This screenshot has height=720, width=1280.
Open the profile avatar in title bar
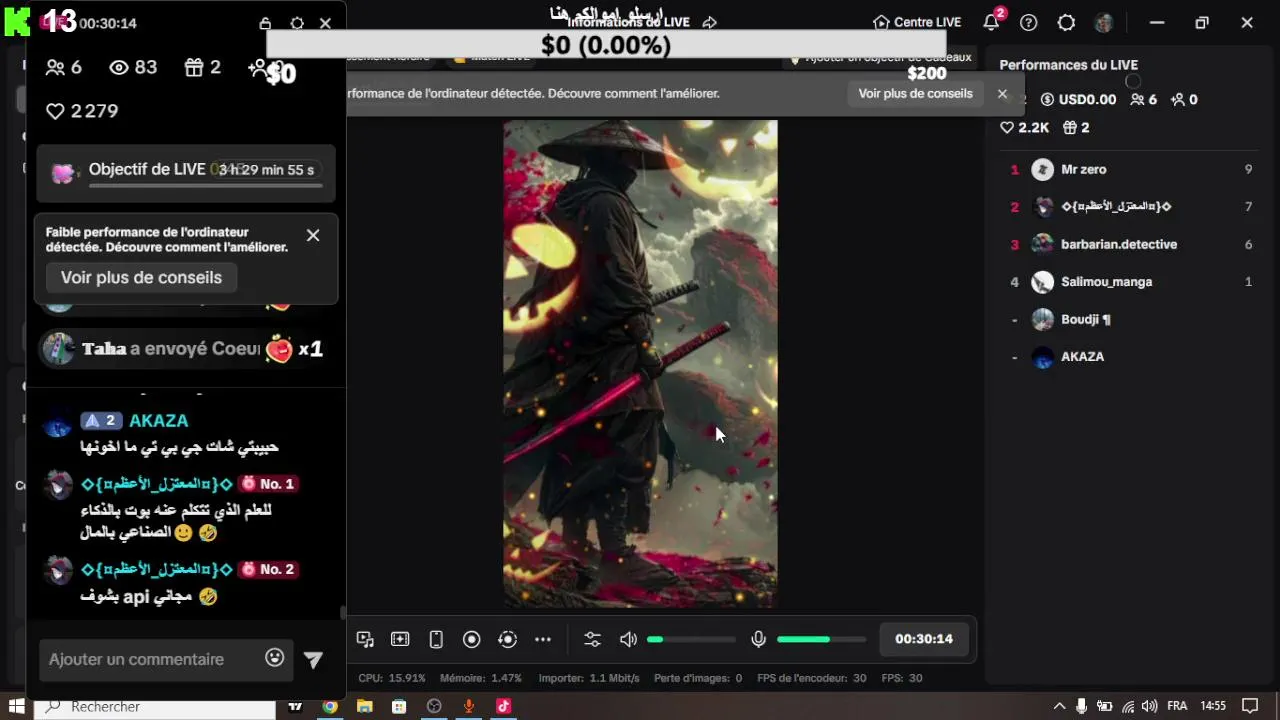1104,22
